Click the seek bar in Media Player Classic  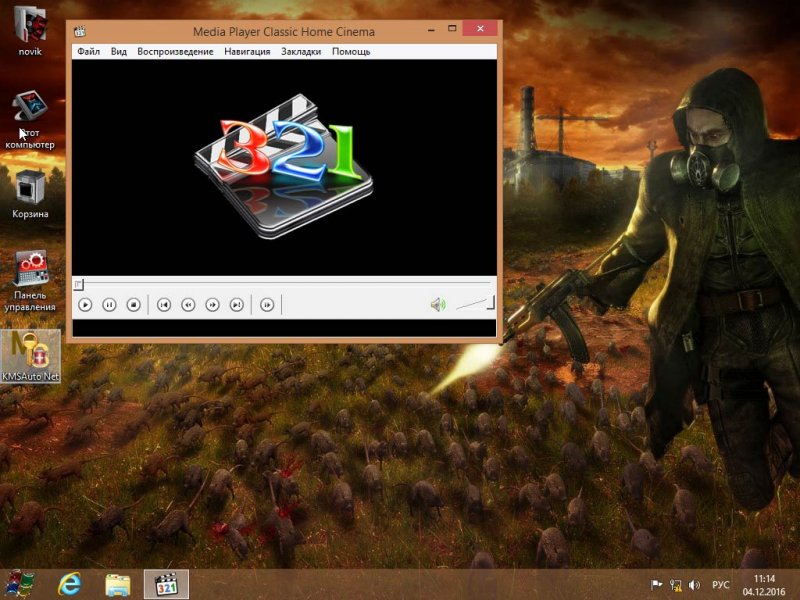pos(284,283)
